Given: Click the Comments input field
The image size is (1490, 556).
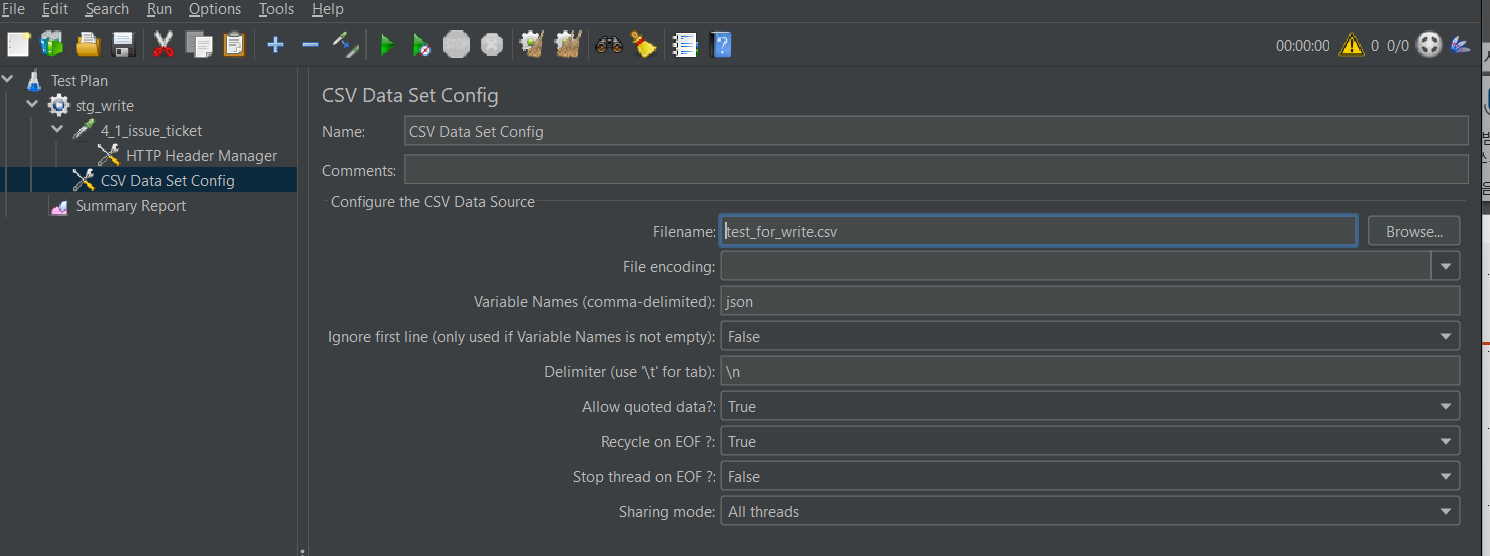Looking at the screenshot, I should tap(936, 169).
